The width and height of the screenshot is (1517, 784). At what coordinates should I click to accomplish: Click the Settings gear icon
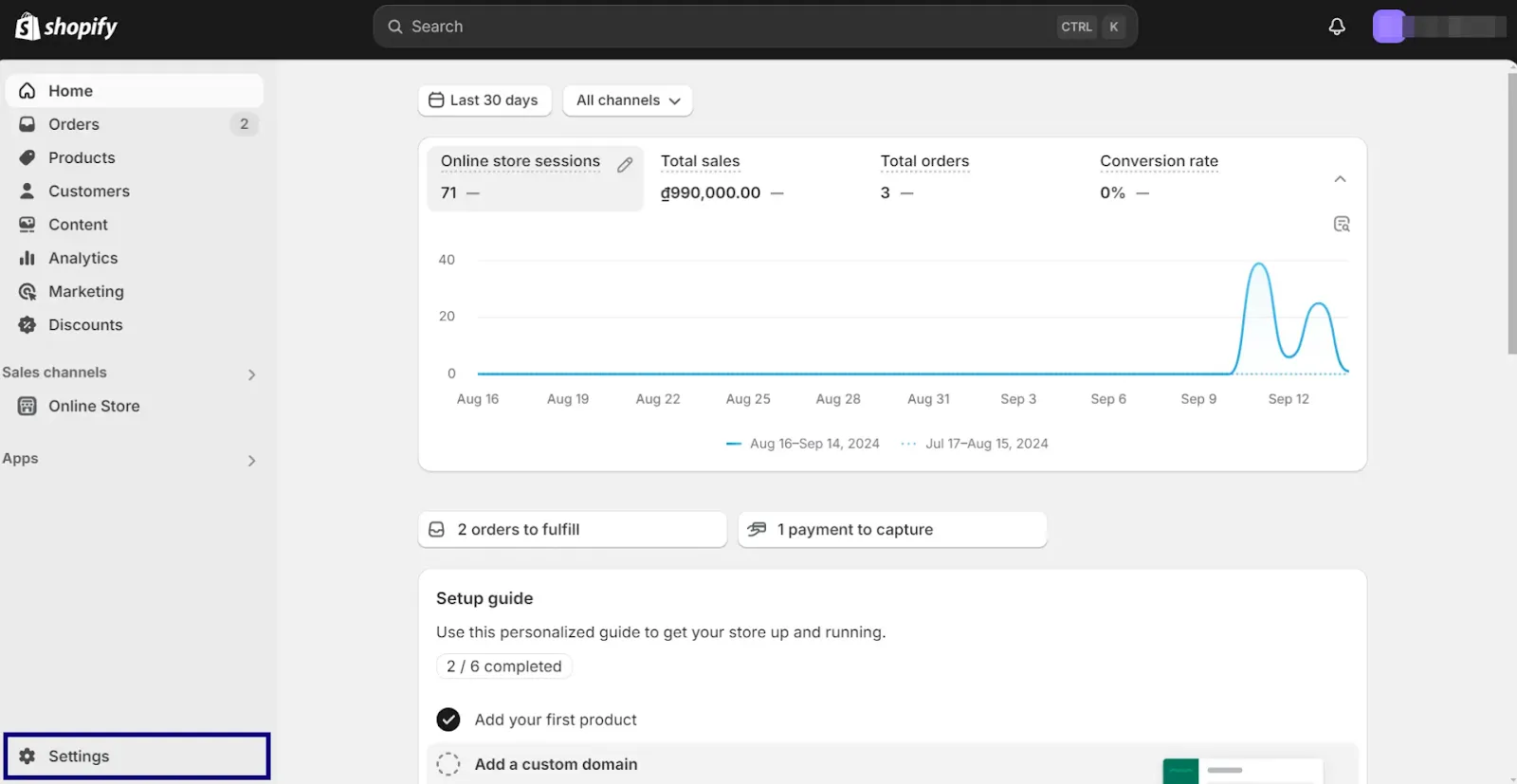pyautogui.click(x=27, y=757)
